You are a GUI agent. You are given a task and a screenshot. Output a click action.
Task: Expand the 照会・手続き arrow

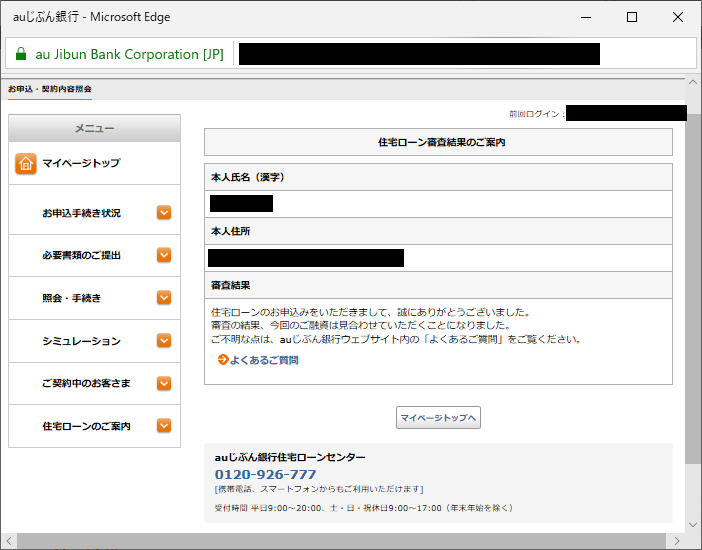click(x=164, y=298)
